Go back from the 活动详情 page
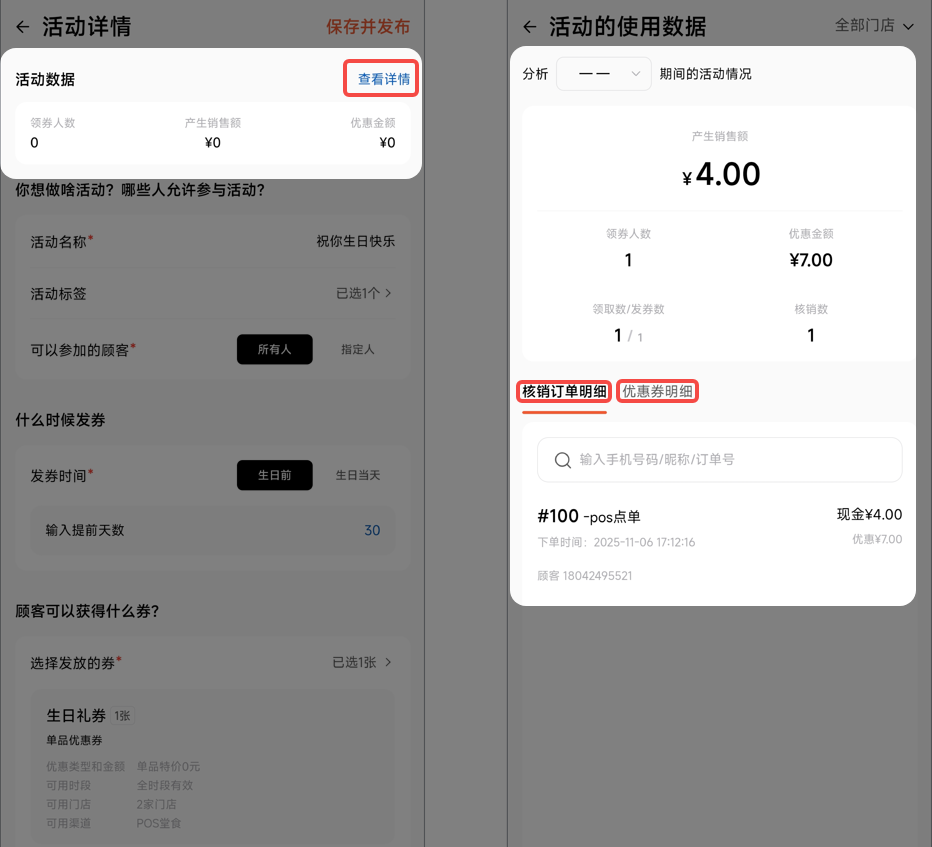The image size is (932, 847). tap(23, 27)
